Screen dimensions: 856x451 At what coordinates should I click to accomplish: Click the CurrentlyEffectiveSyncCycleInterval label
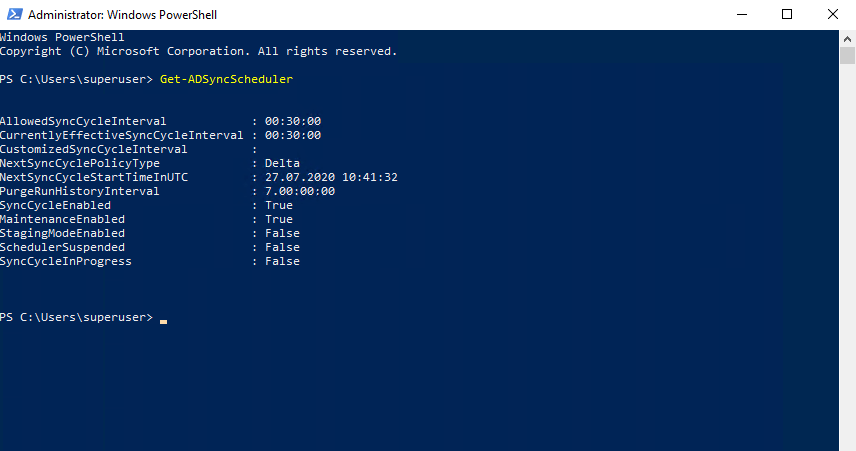pos(121,135)
